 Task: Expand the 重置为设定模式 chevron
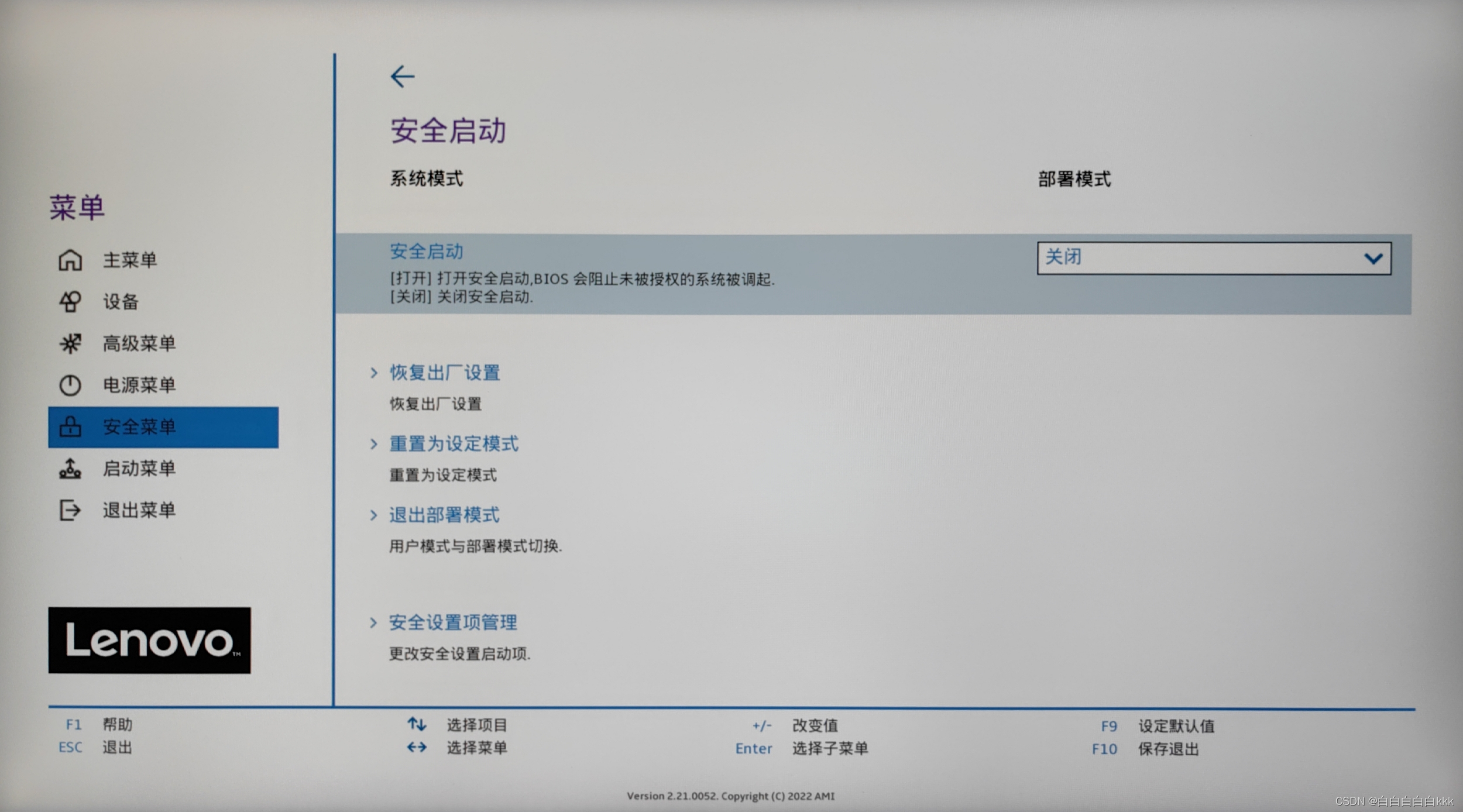tap(374, 444)
